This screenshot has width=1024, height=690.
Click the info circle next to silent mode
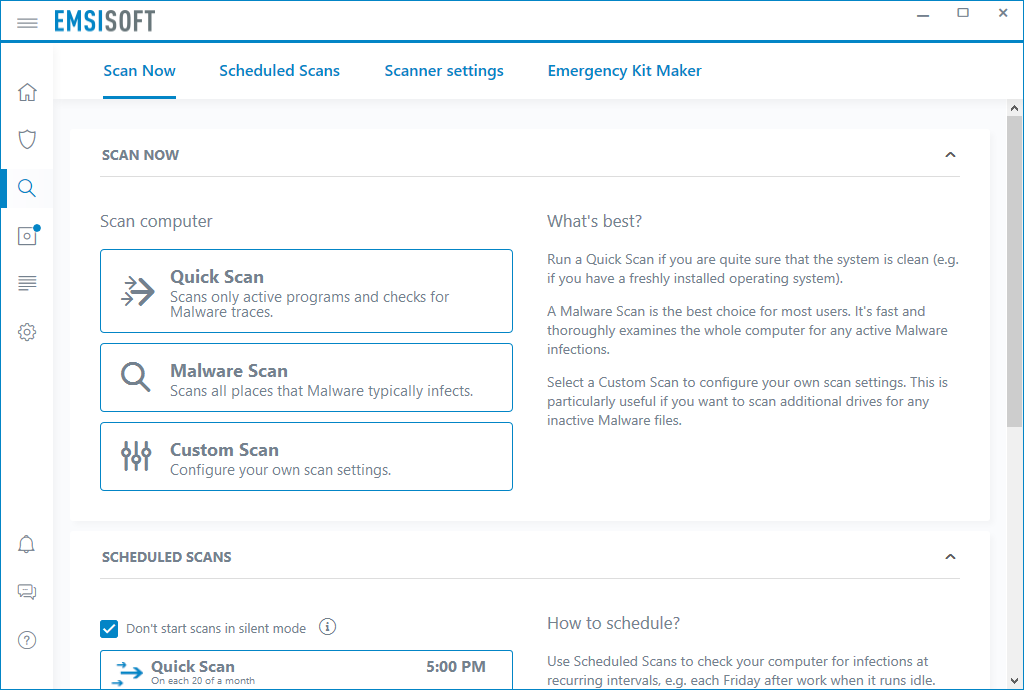click(x=327, y=627)
